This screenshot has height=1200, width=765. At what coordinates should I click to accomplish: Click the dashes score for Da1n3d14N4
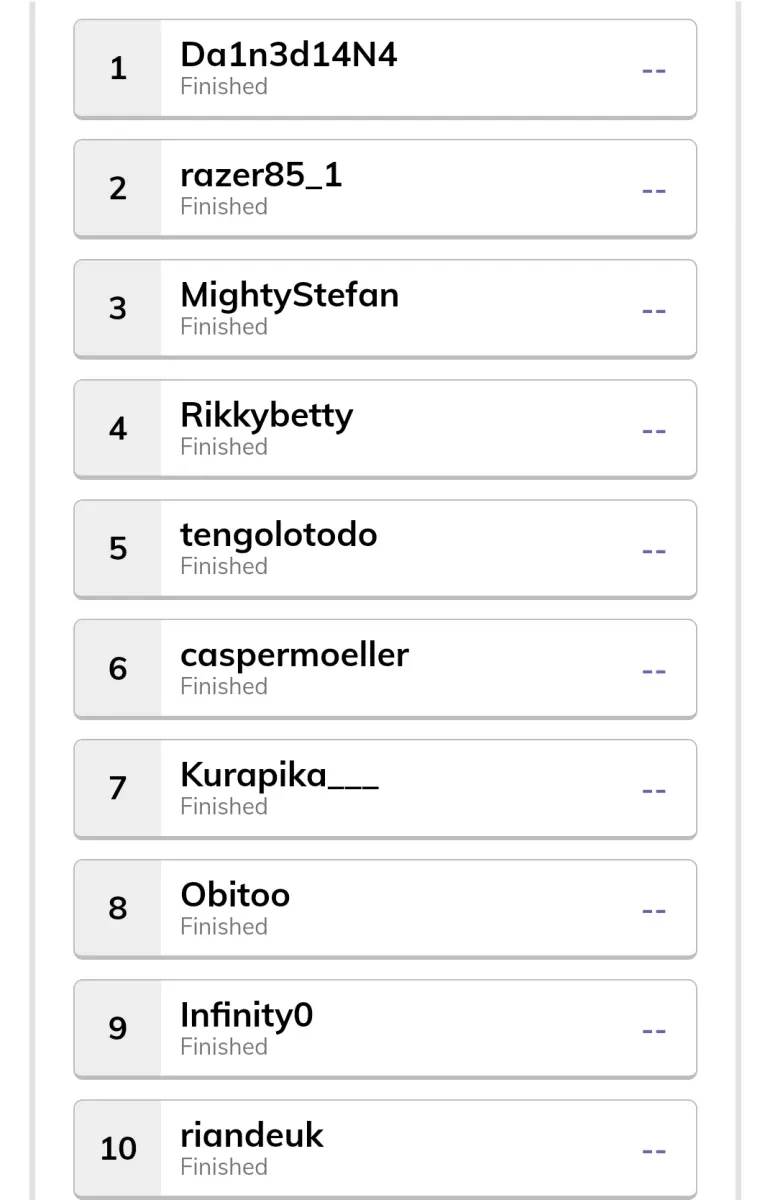(x=654, y=70)
